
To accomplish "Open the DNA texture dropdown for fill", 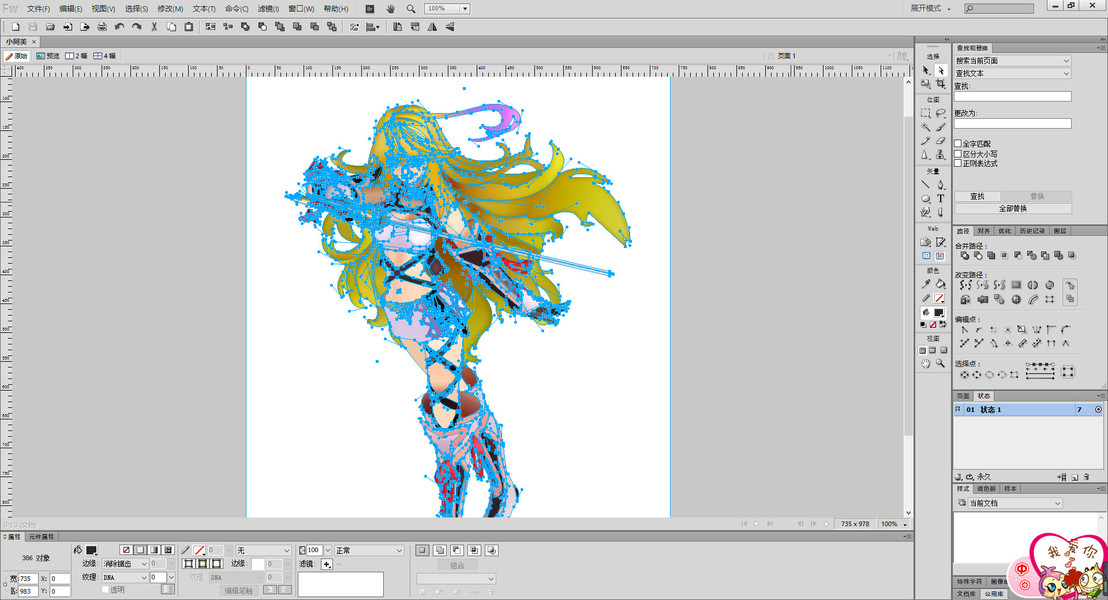I will [124, 577].
